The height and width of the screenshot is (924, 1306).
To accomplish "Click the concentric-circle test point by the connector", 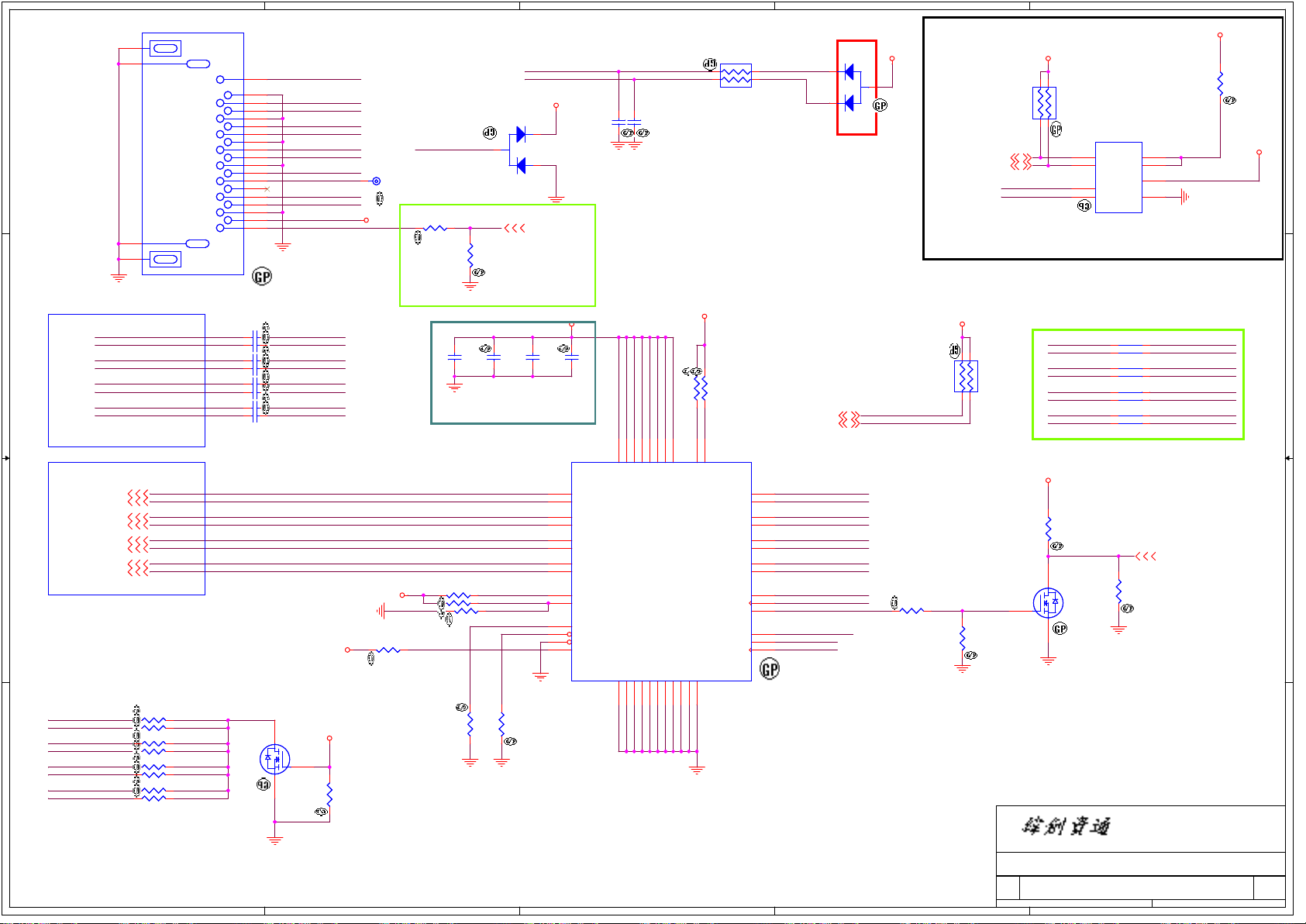I will point(376,181).
